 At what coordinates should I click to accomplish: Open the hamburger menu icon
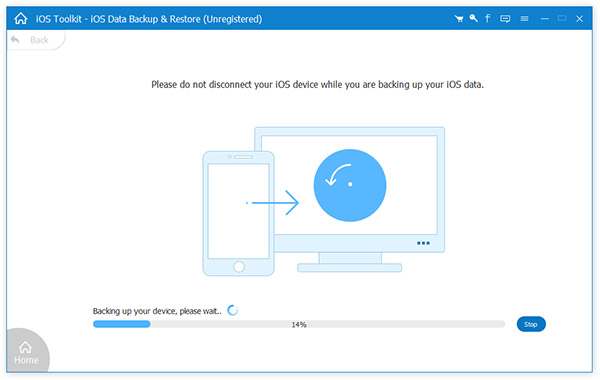point(525,18)
